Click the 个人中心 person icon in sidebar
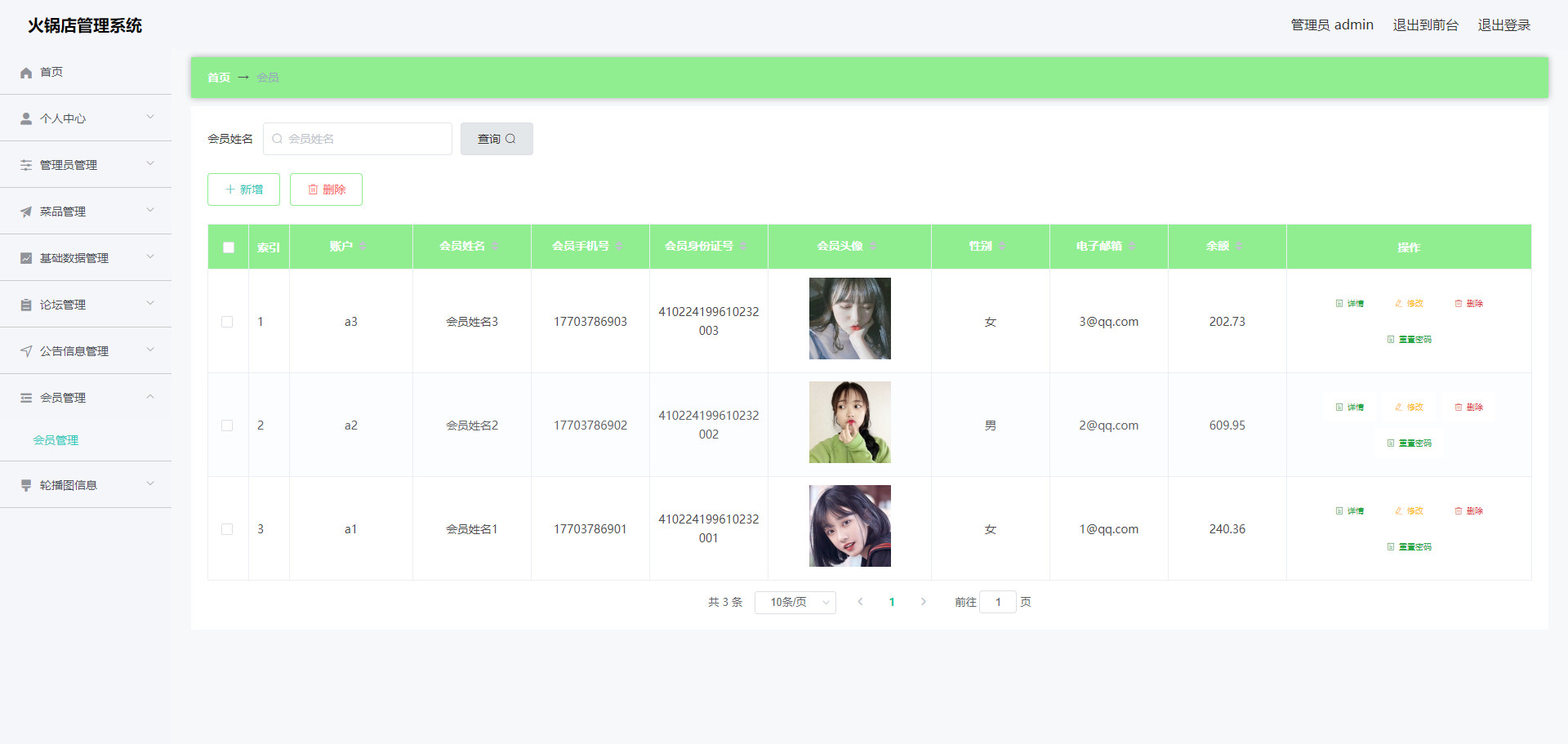 pos(26,118)
